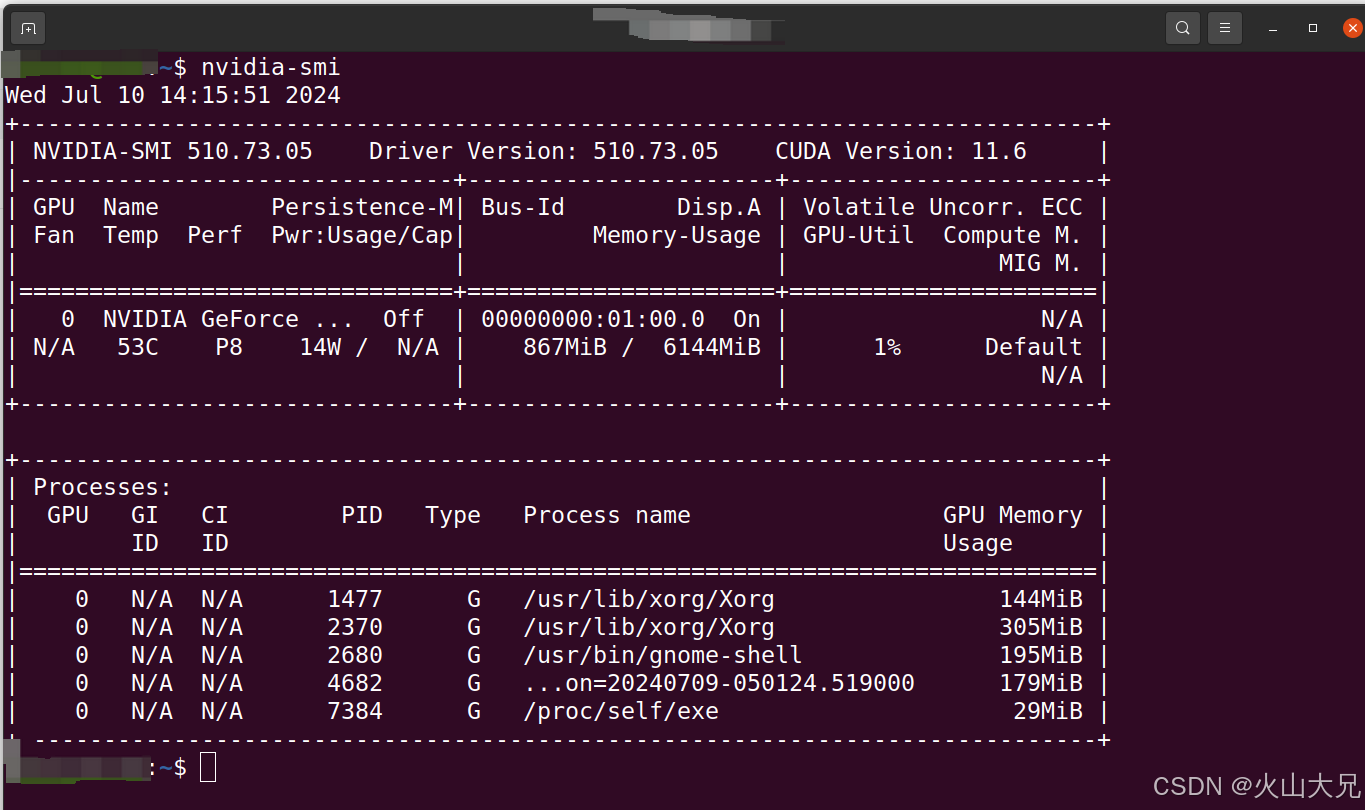Click PID 1477 in the processes table
1365x810 pixels.
[355, 599]
